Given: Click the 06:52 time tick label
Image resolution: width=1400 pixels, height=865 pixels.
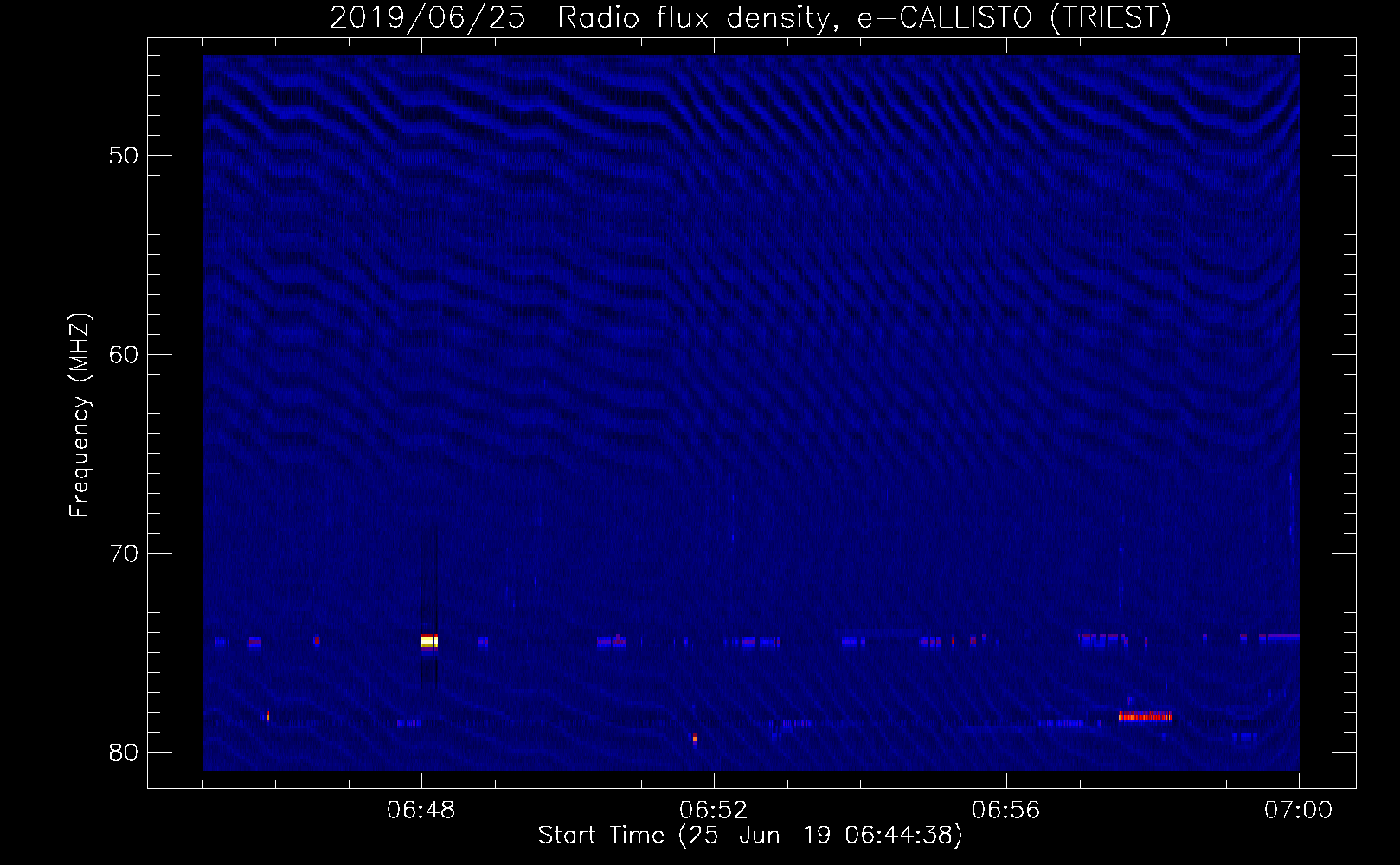Looking at the screenshot, I should [x=714, y=811].
